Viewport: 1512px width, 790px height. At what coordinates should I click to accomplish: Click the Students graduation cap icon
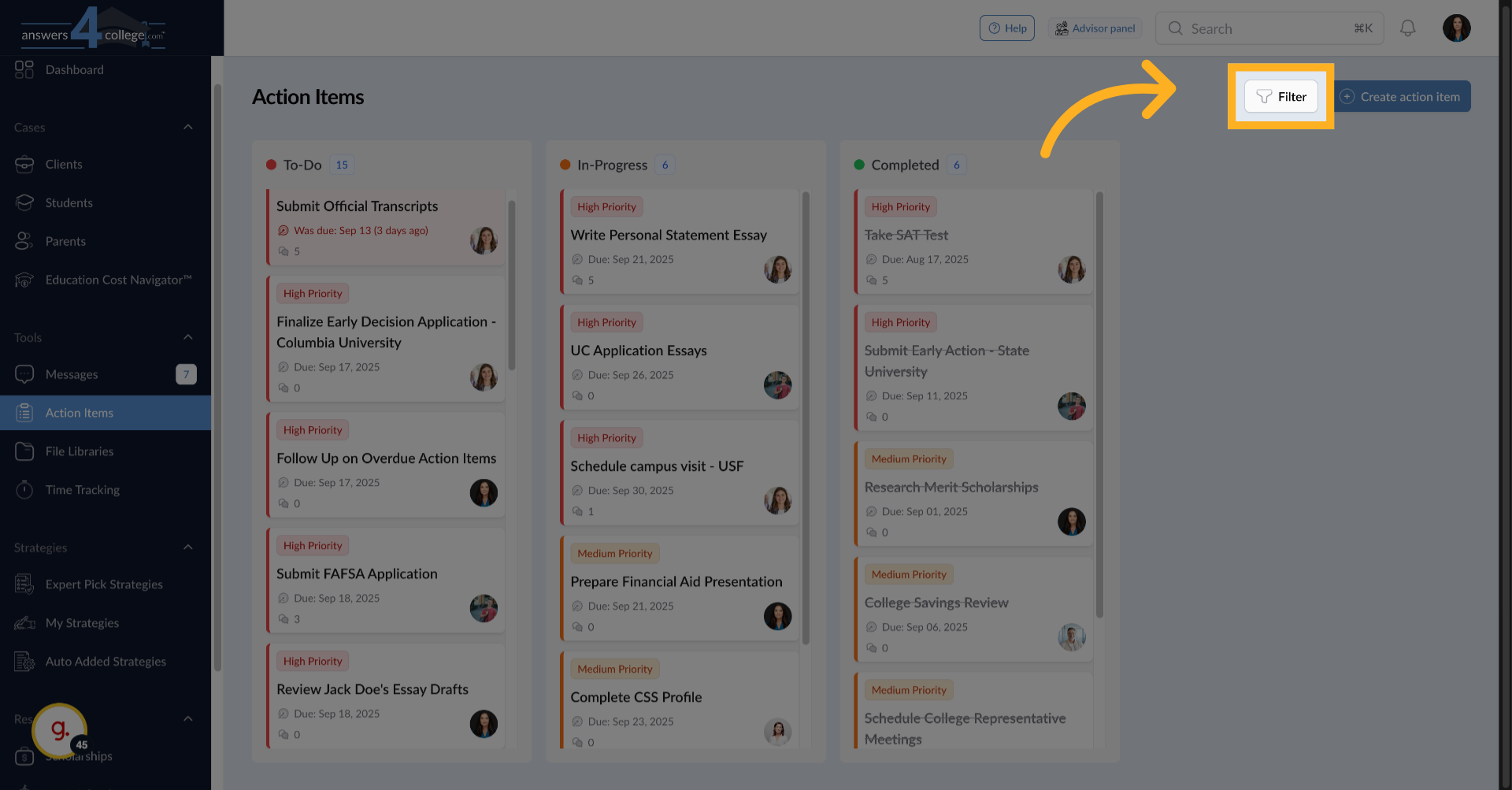(x=24, y=203)
